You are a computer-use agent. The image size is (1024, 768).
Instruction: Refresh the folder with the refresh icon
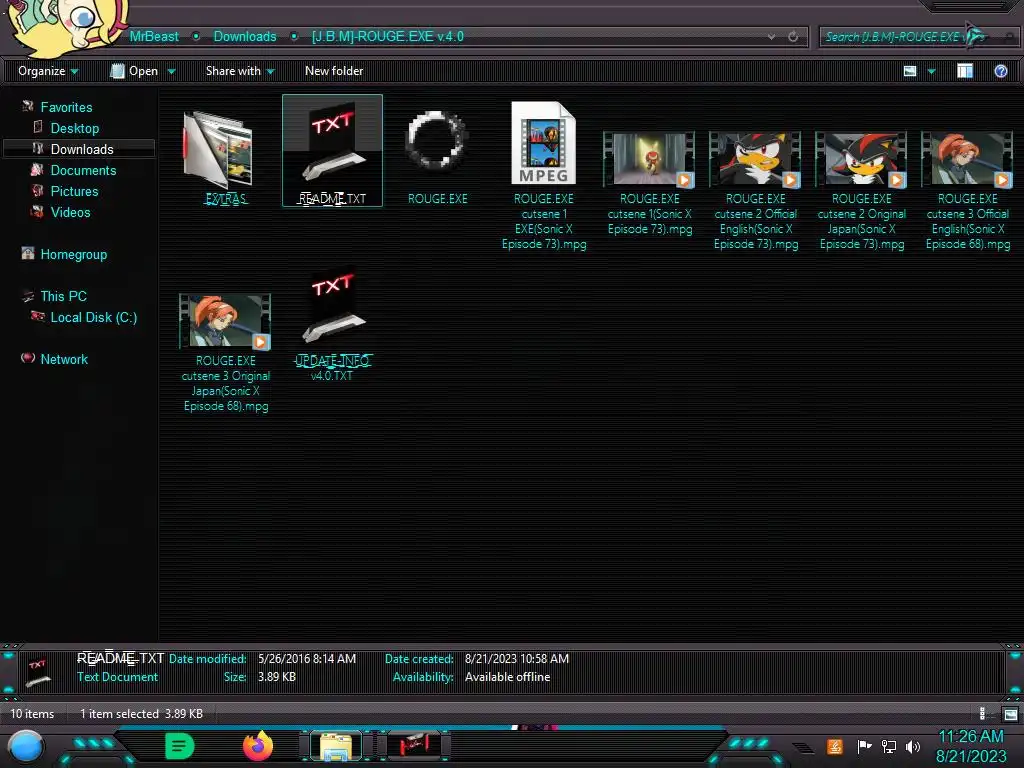tap(793, 37)
